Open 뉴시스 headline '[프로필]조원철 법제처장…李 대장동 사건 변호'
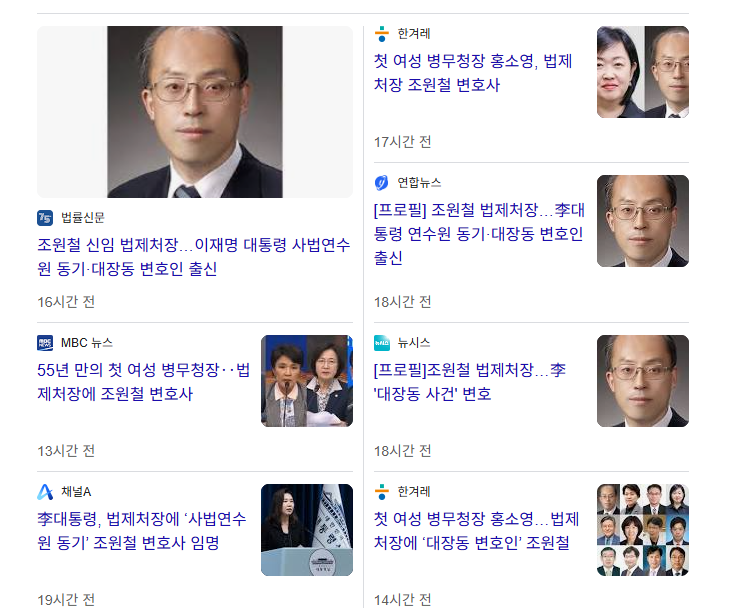The image size is (754, 613). pyautogui.click(x=469, y=382)
